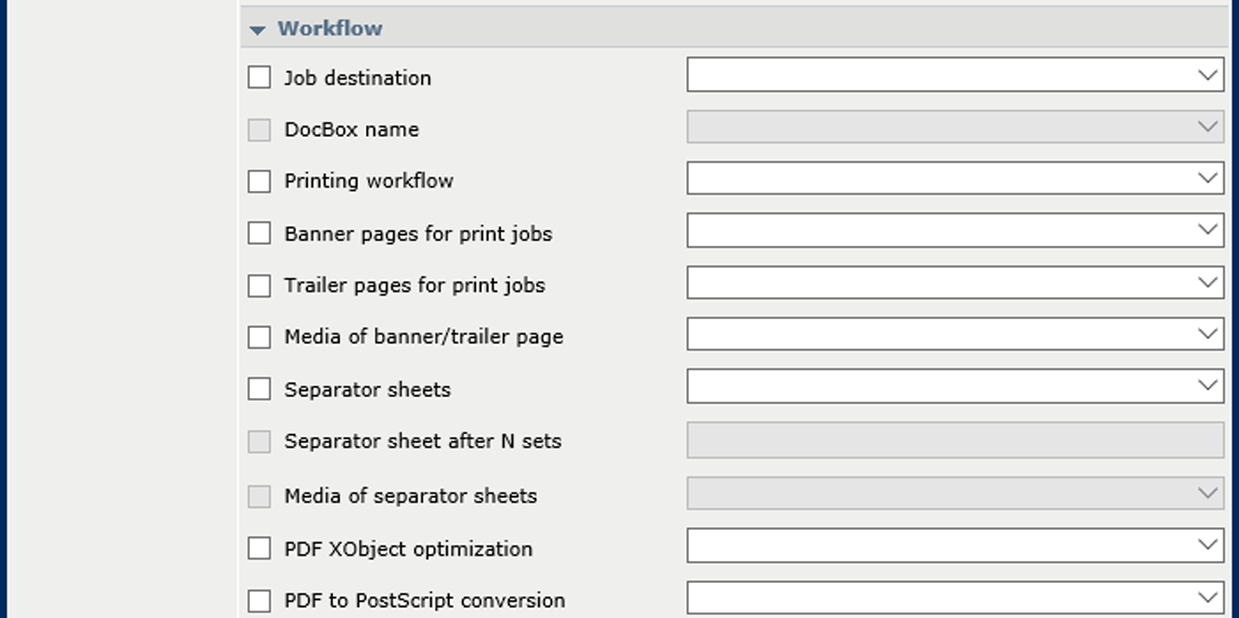Open Trailer pages for print jobs dropdown
The image size is (1239, 618).
954,283
